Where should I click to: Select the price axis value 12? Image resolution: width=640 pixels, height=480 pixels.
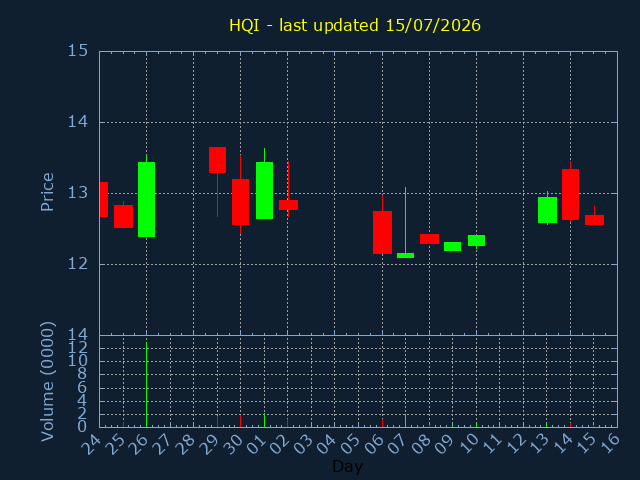(78, 264)
